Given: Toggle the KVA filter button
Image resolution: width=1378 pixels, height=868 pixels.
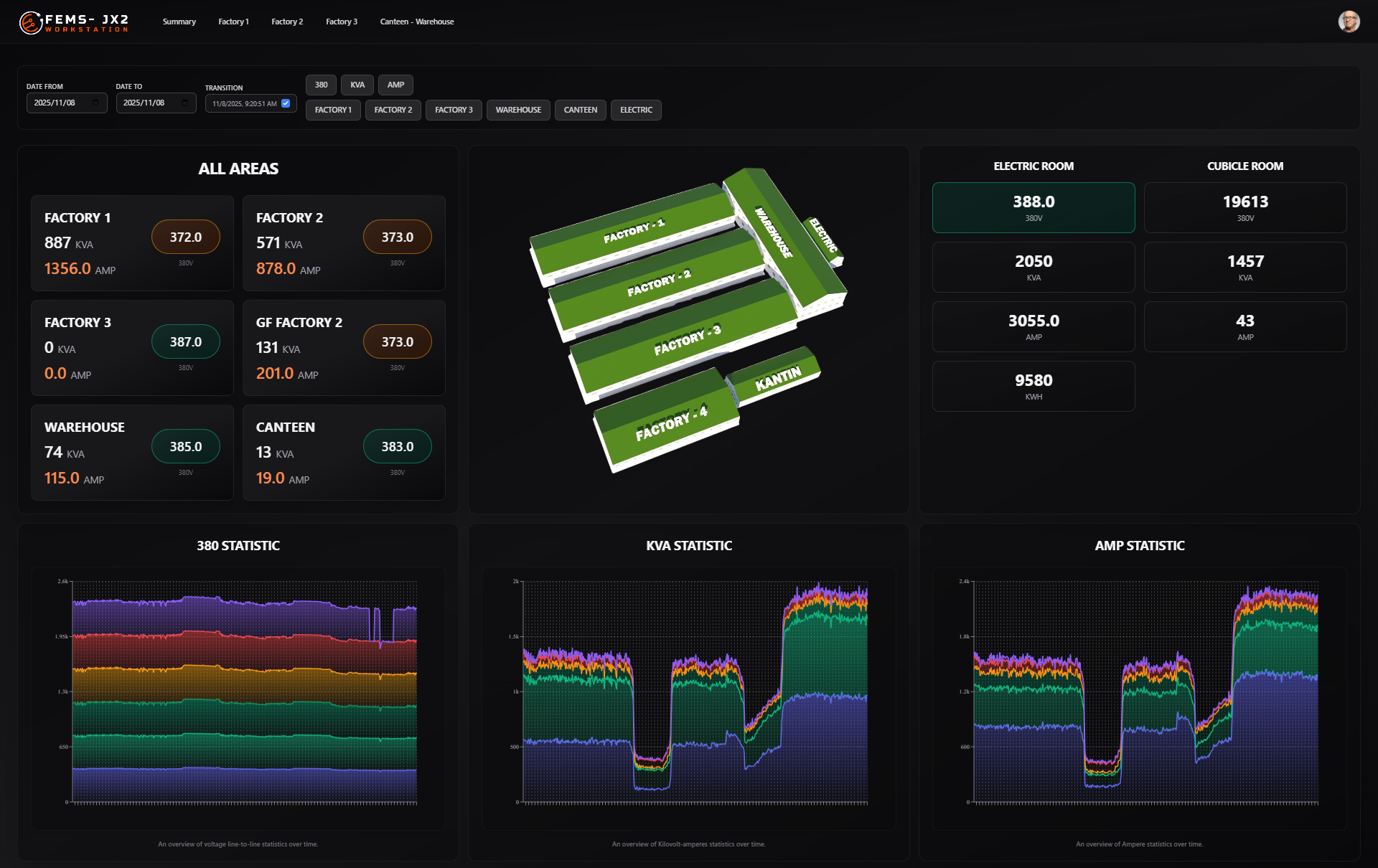Looking at the screenshot, I should (x=357, y=85).
